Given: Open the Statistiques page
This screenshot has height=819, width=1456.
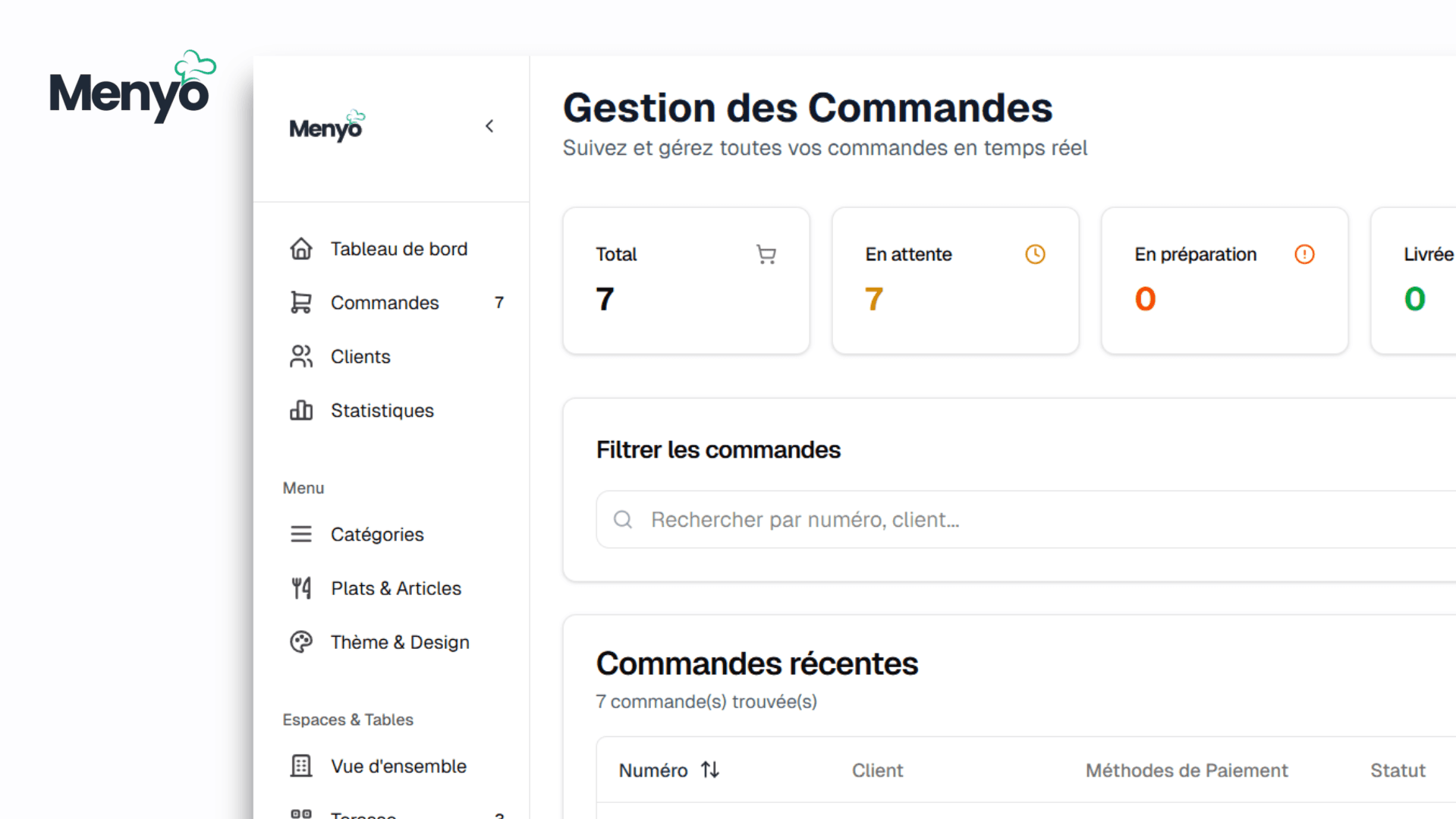Looking at the screenshot, I should pos(392,411).
